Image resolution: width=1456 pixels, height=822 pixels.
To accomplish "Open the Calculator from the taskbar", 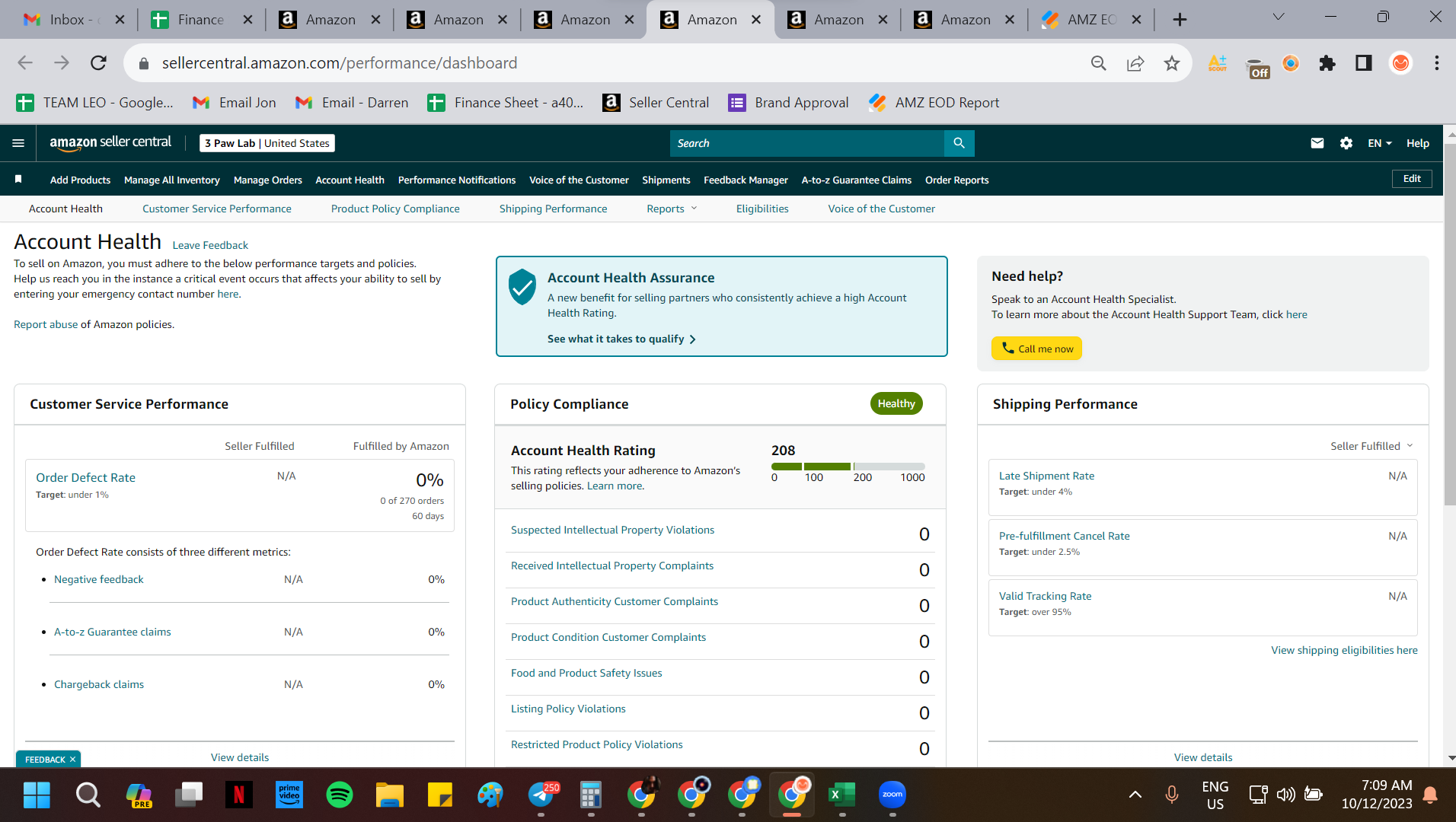I will point(591,795).
